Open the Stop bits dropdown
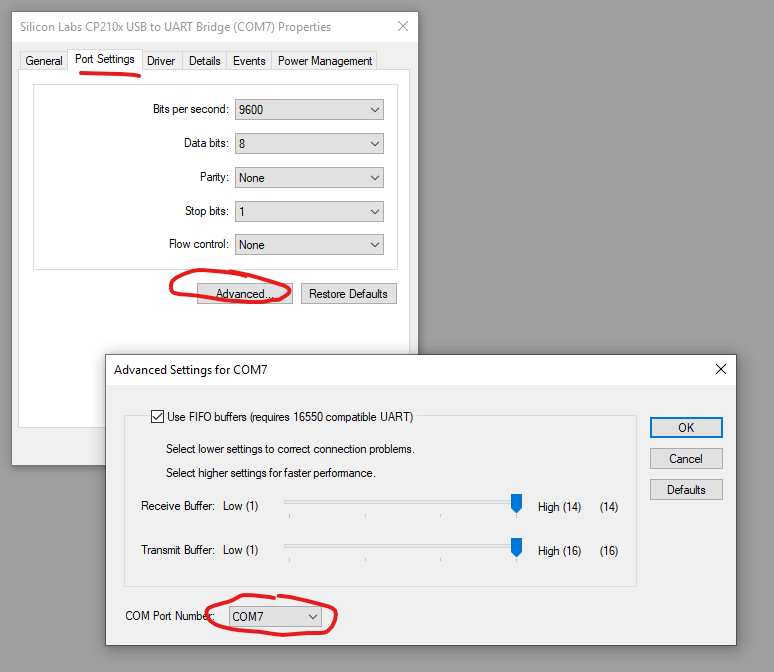 point(309,212)
